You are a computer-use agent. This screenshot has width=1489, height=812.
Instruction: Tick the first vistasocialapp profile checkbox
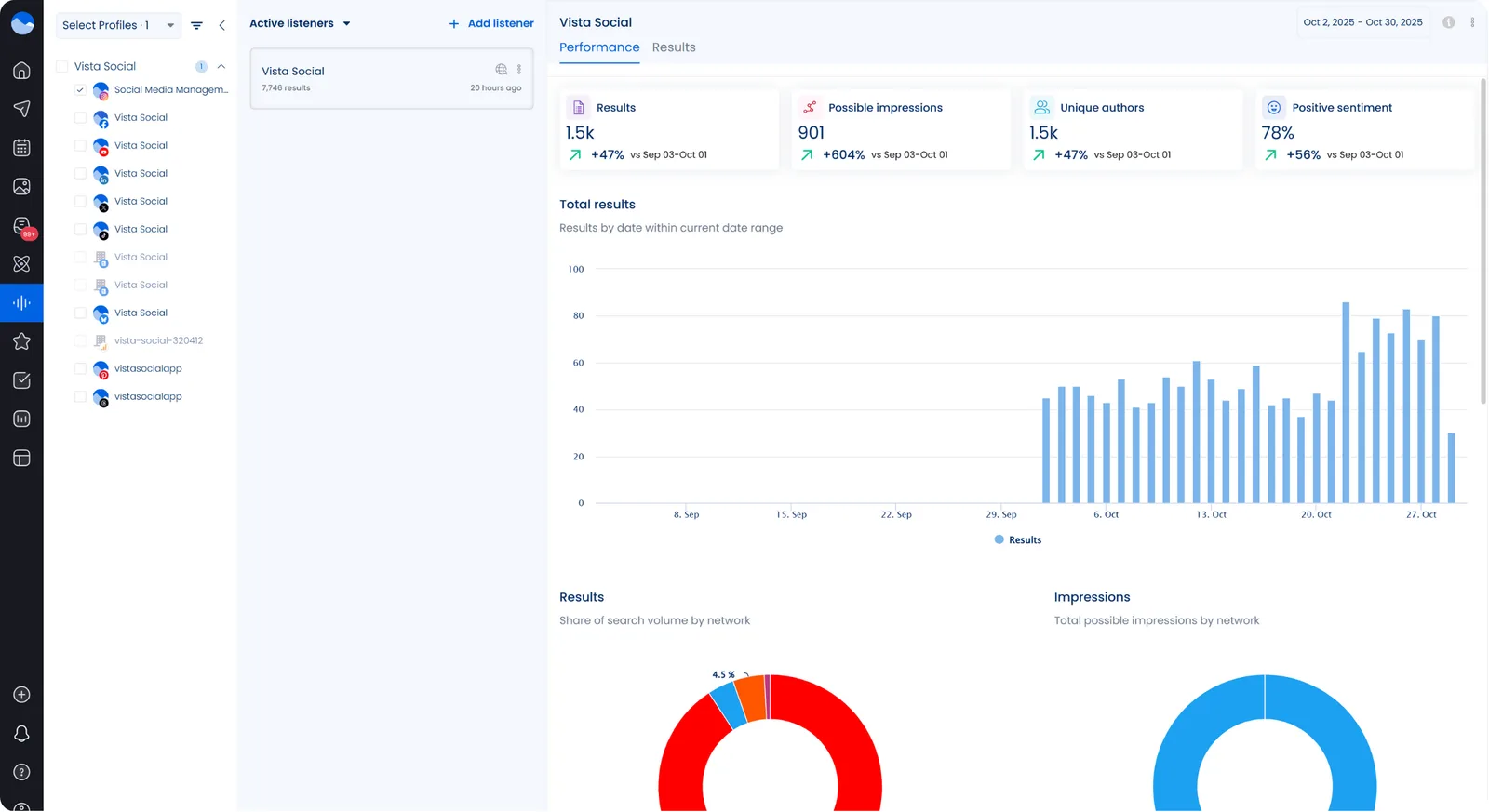[80, 369]
